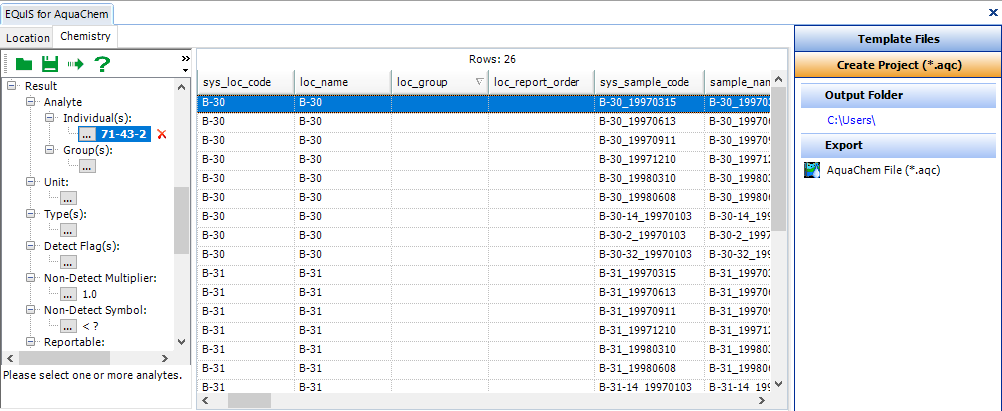Open the C:\Users\ output folder link

pos(851,120)
